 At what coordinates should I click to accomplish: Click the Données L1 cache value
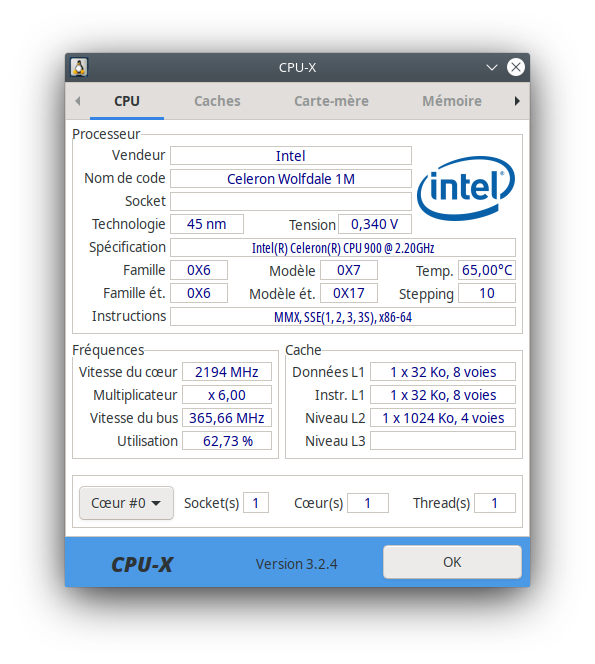click(x=443, y=372)
